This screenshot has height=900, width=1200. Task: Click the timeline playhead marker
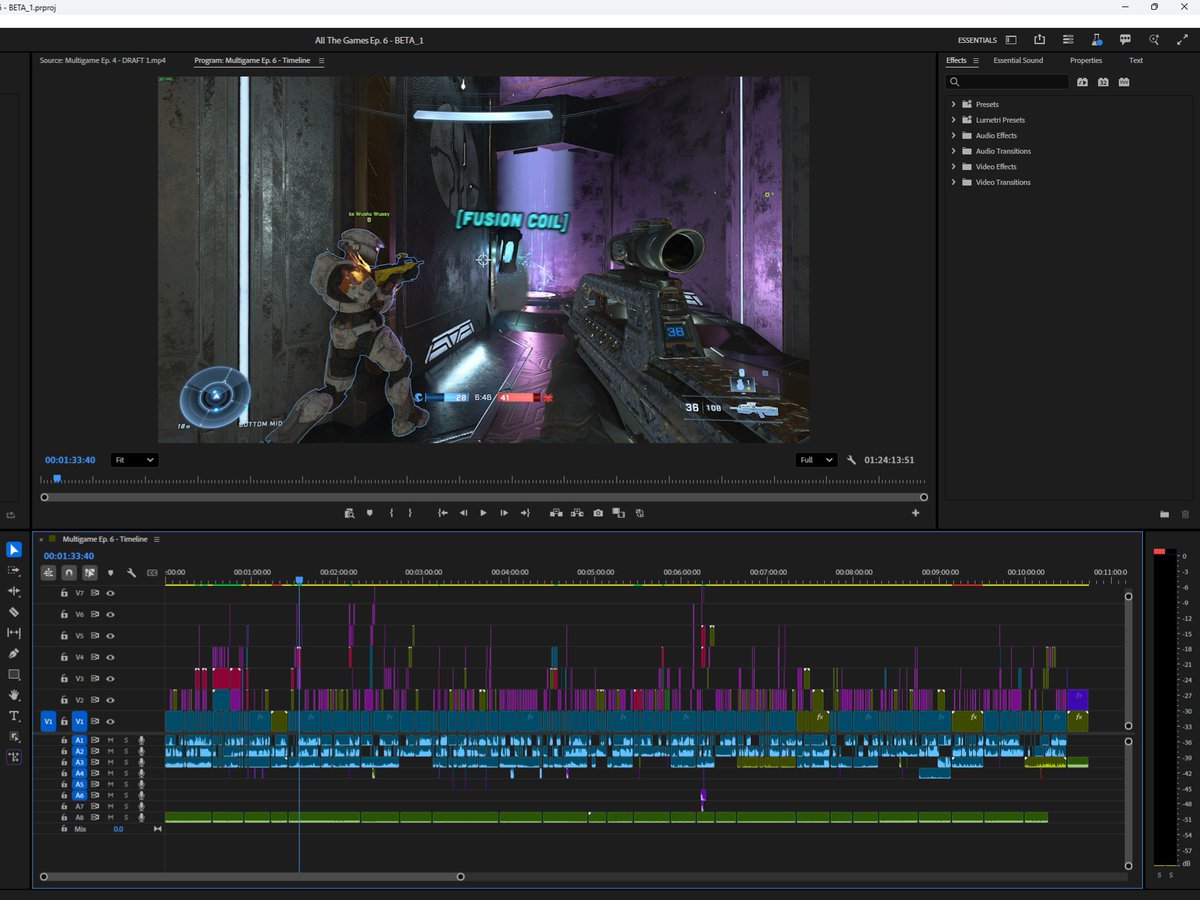[298, 580]
